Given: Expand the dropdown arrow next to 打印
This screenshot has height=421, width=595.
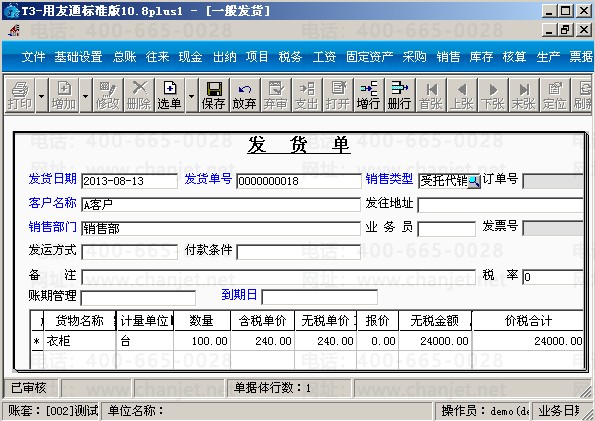Looking at the screenshot, I should [42, 95].
